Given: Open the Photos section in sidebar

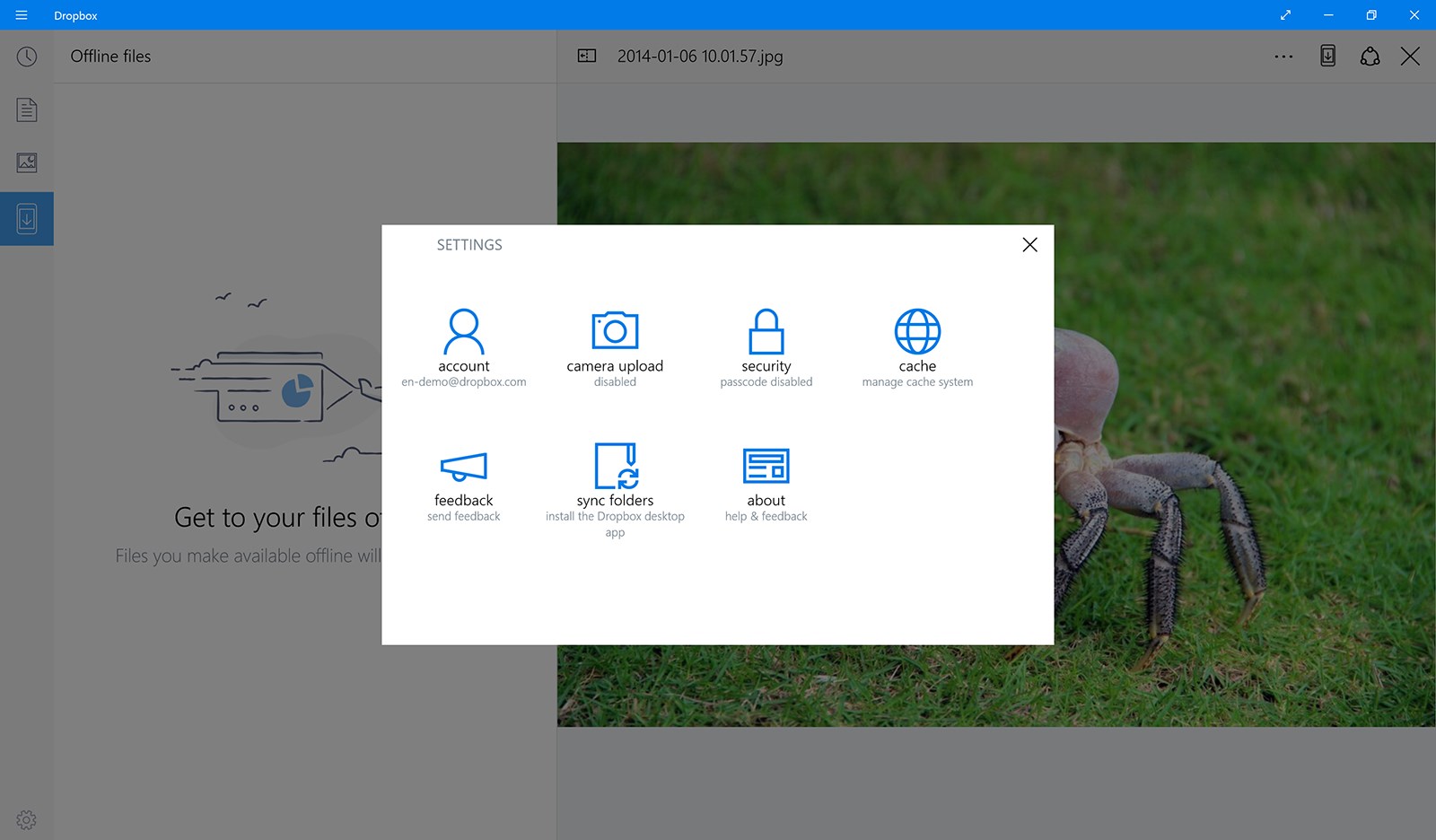Looking at the screenshot, I should [x=27, y=162].
